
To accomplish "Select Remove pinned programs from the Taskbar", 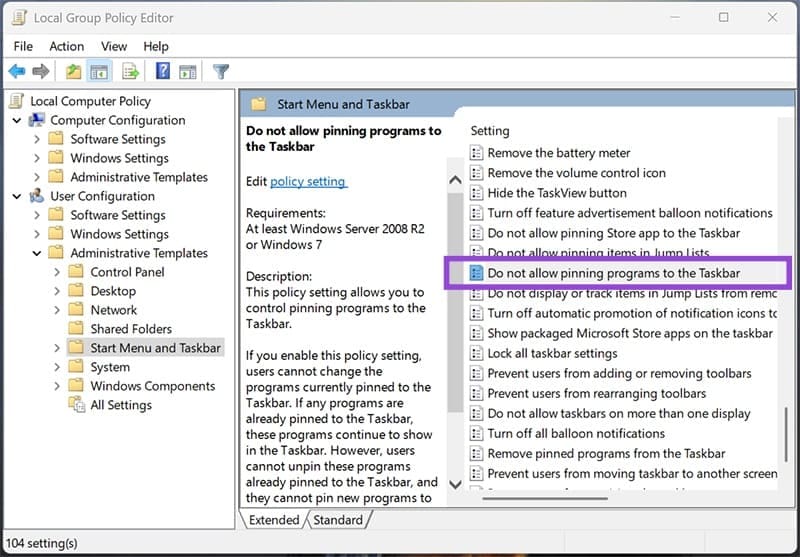I will [606, 453].
